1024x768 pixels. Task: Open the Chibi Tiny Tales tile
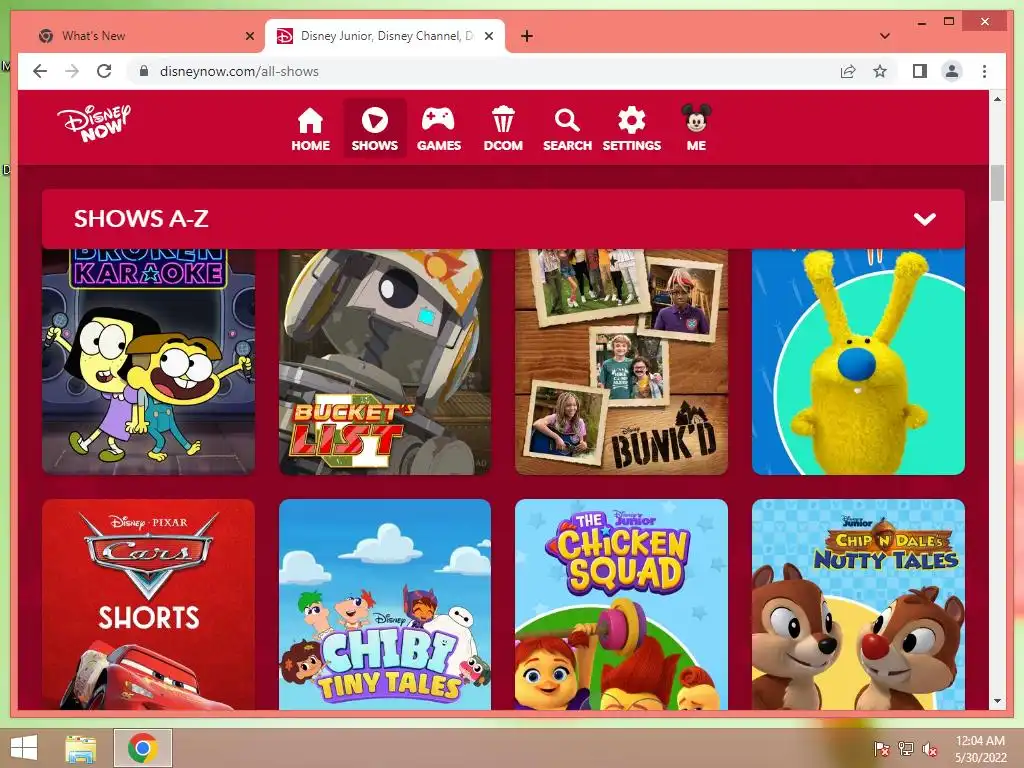385,604
